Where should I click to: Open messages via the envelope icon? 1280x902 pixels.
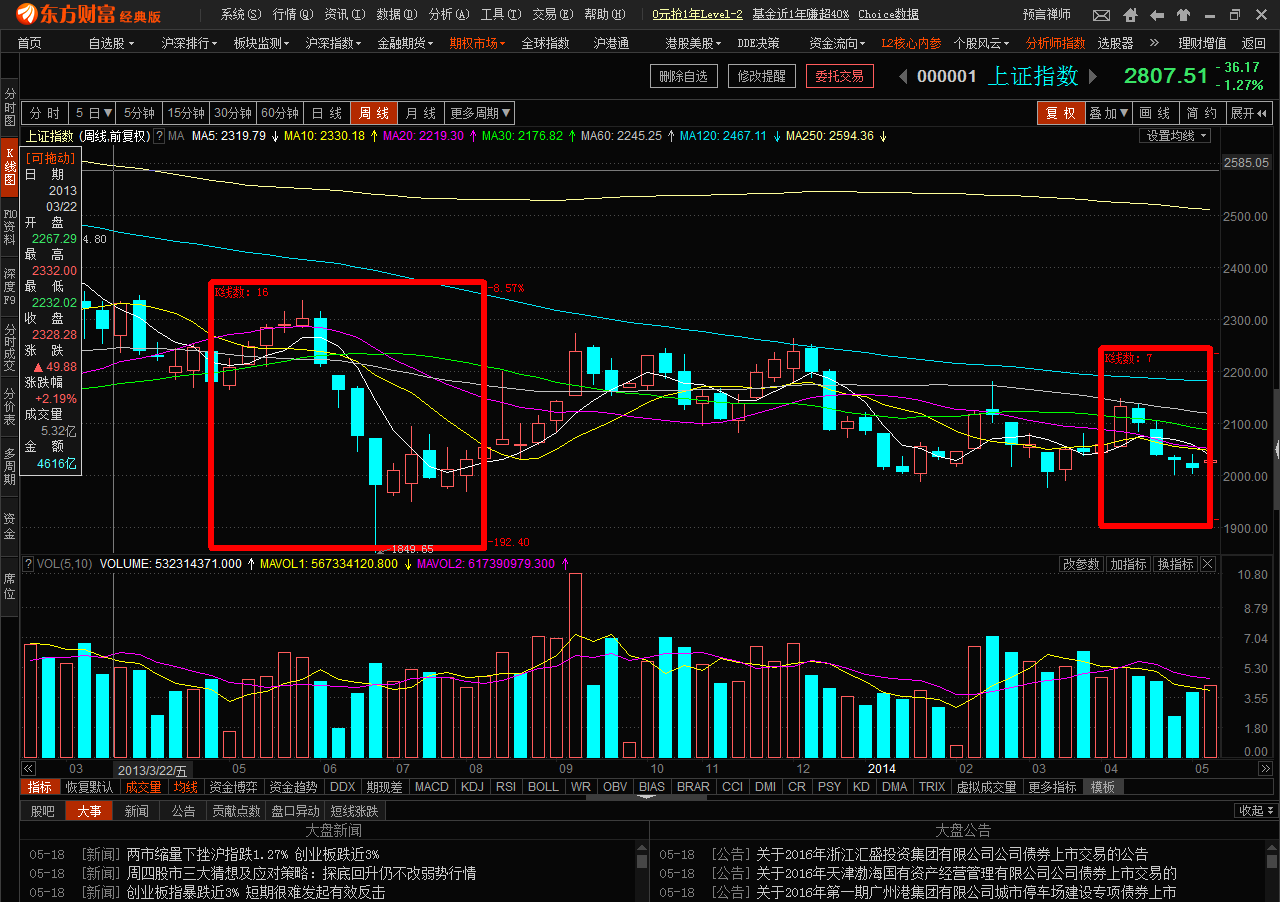click(x=1102, y=14)
